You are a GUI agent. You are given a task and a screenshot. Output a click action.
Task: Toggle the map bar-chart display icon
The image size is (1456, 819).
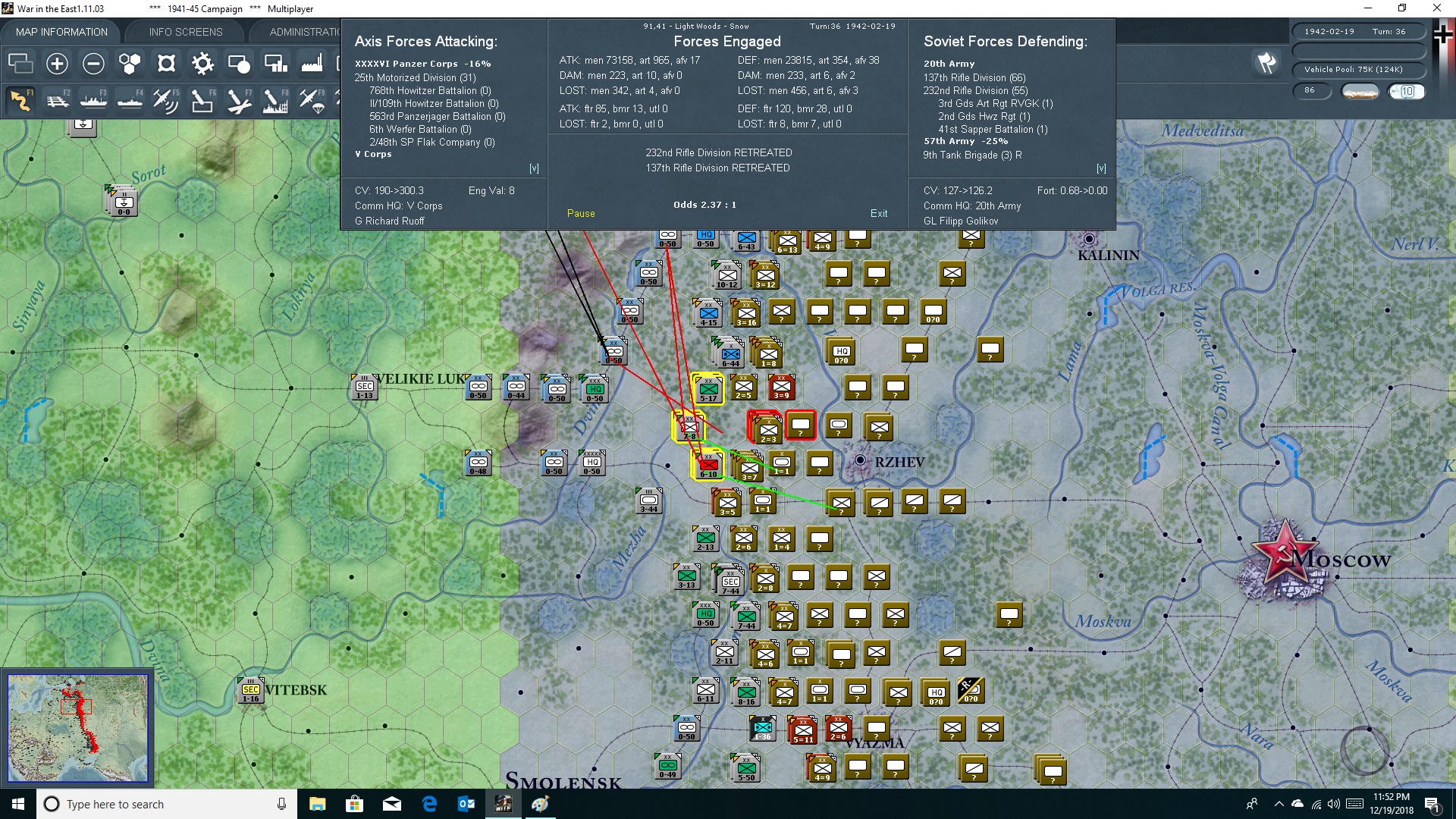pos(275,64)
